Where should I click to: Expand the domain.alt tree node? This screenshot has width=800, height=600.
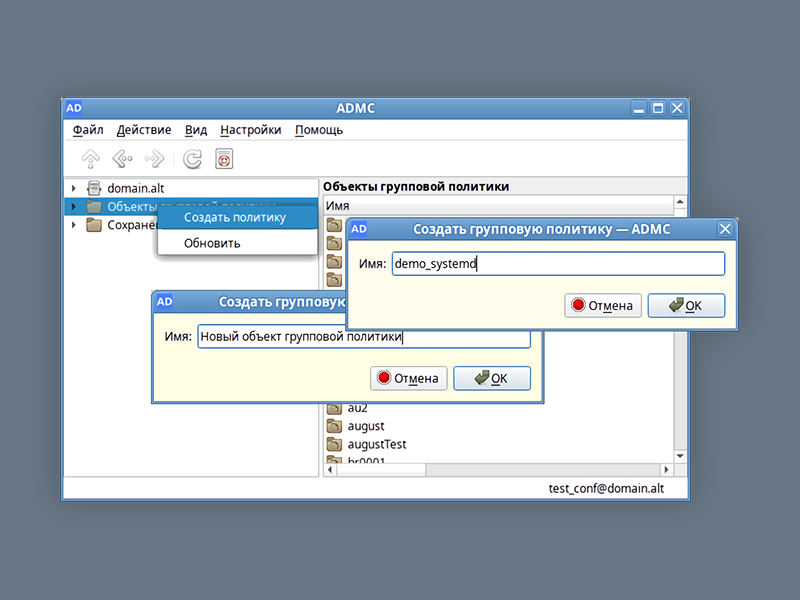pyautogui.click(x=73, y=188)
